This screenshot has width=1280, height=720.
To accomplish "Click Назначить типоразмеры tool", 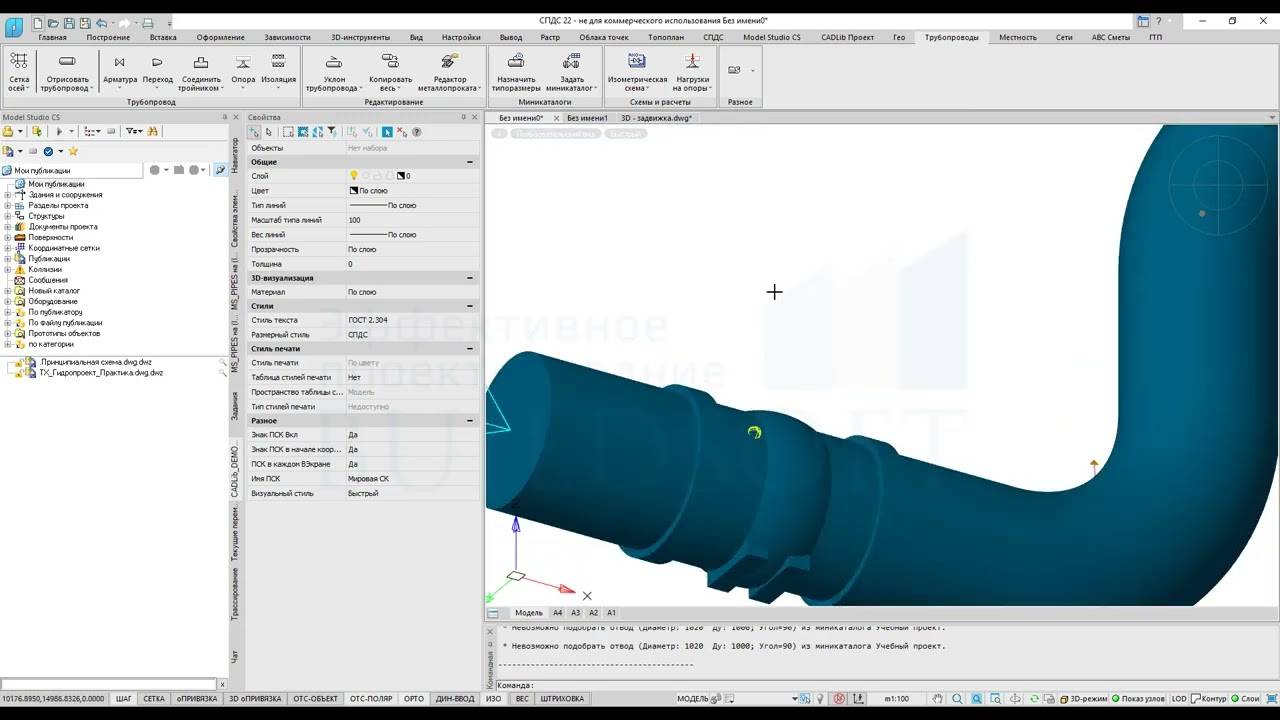I will pos(516,72).
